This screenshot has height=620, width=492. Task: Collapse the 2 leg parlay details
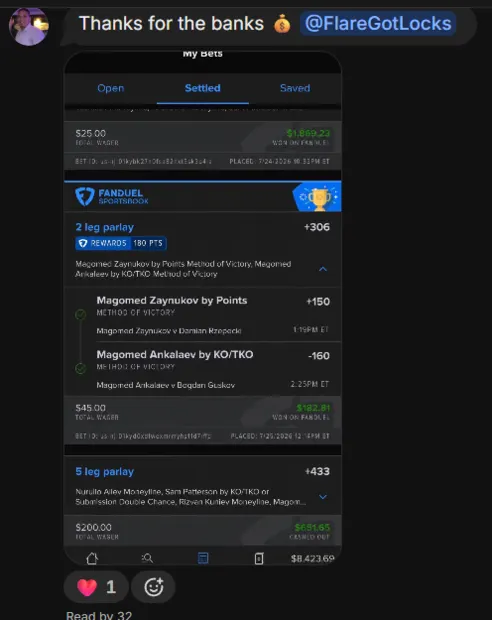tap(323, 269)
